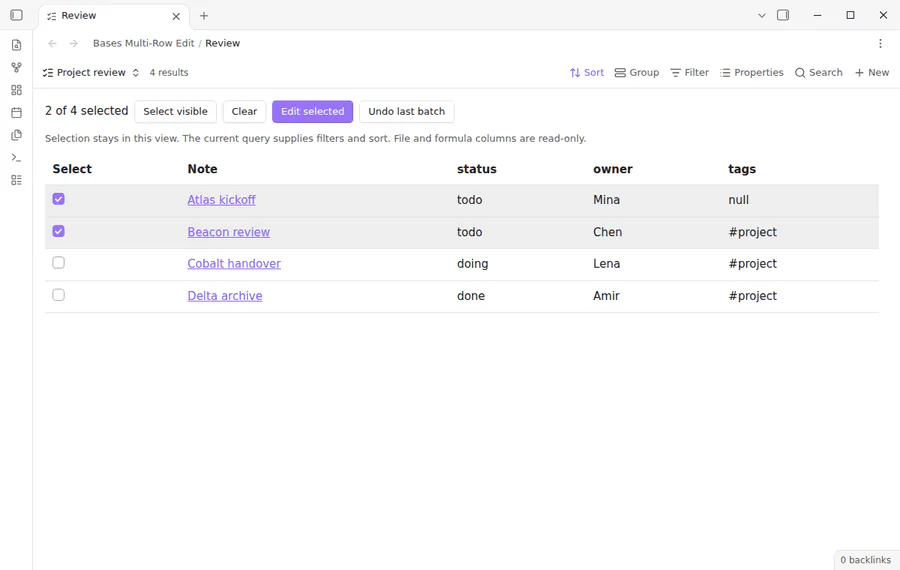The image size is (900, 570).
Task: Check the Cobalt handover row checkbox
Action: (x=59, y=262)
